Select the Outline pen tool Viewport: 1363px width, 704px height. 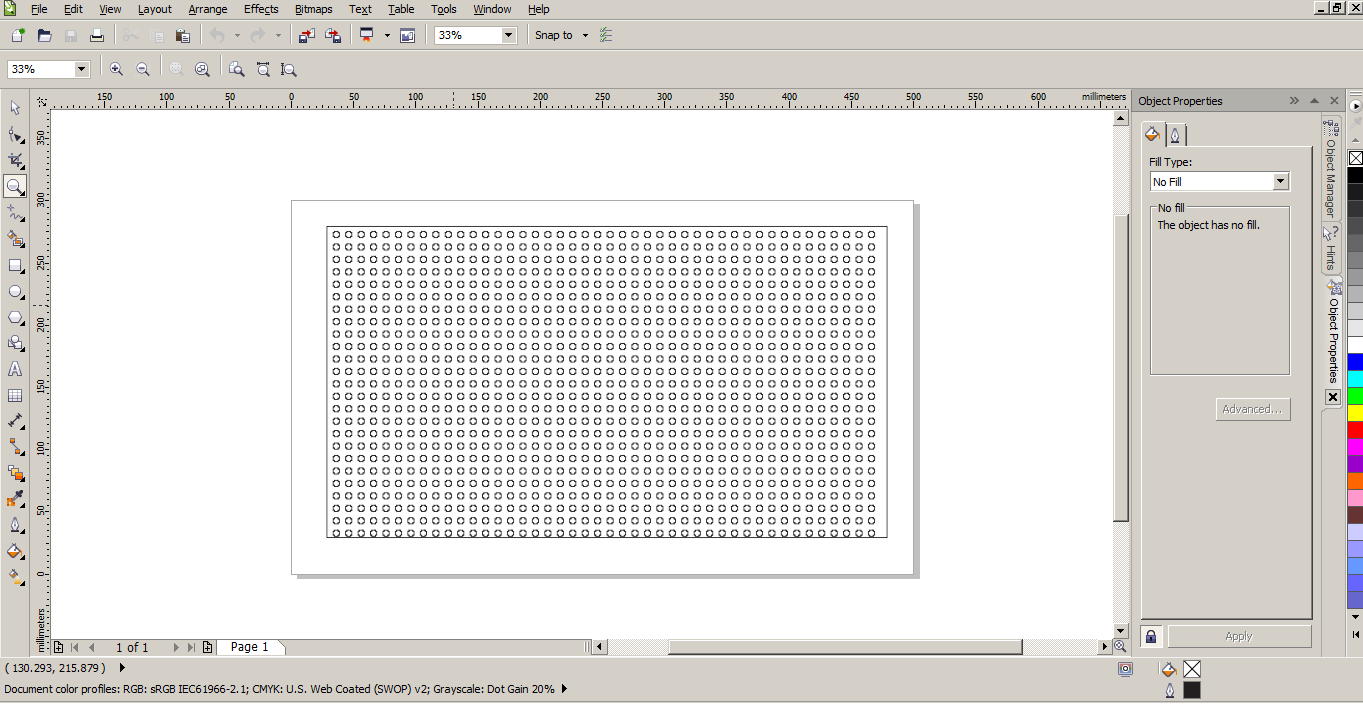(x=15, y=525)
